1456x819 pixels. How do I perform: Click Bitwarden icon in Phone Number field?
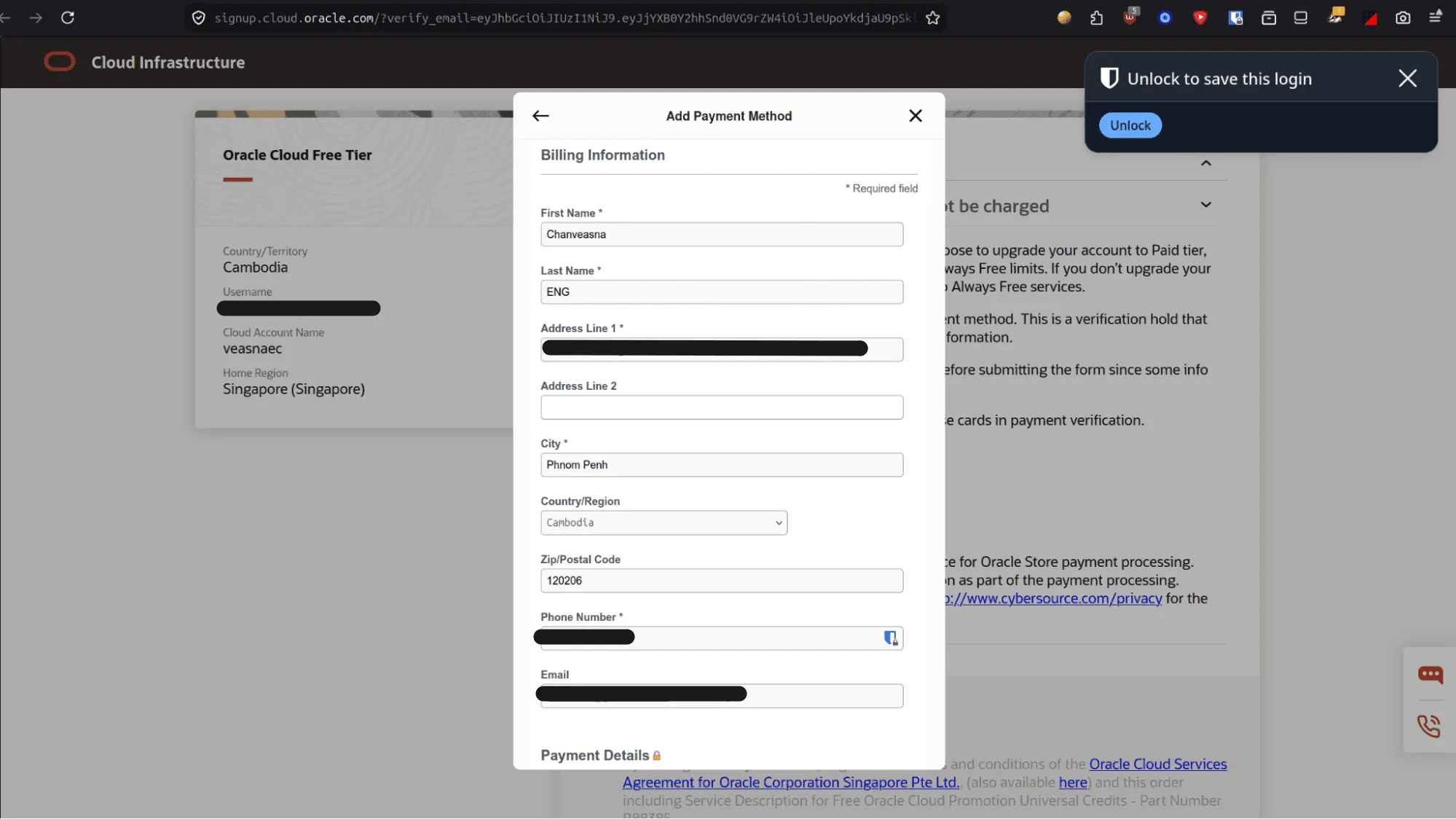coord(890,638)
